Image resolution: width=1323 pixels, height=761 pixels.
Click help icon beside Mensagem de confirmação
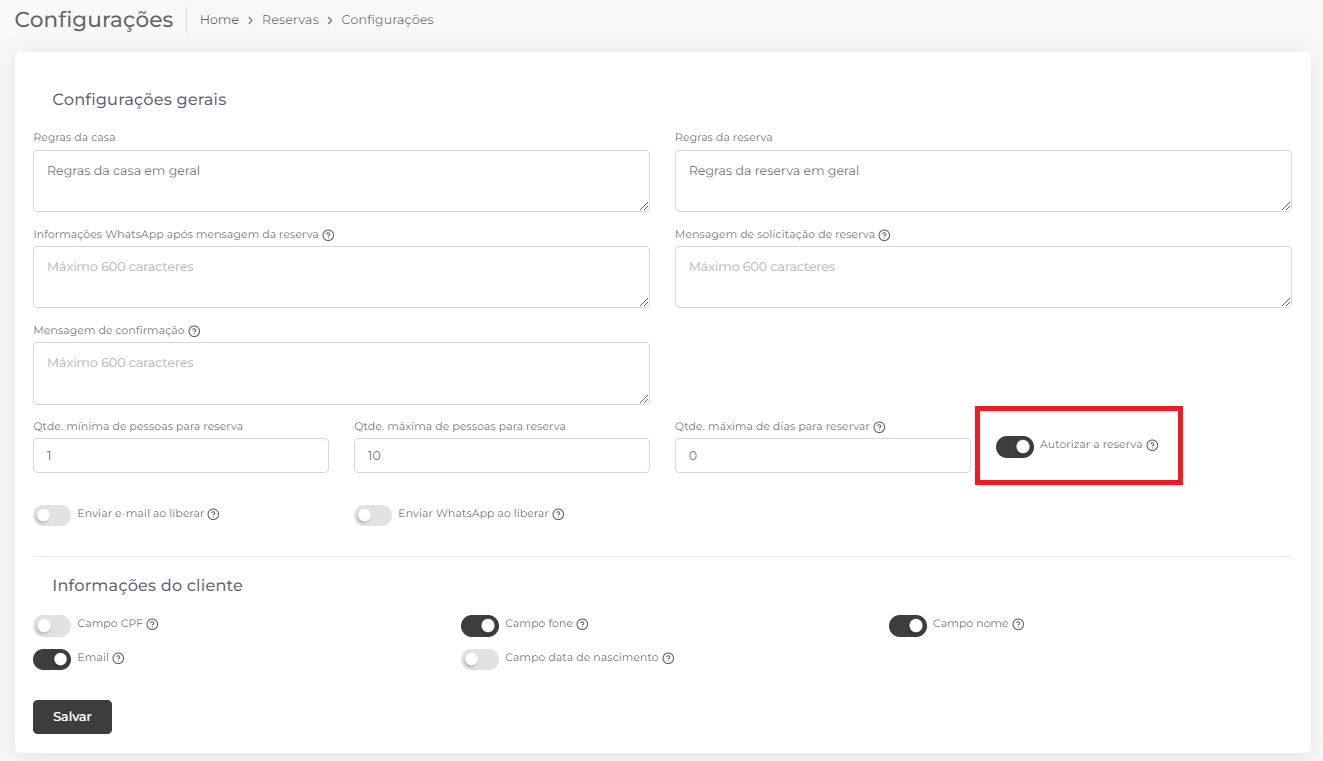coord(194,331)
